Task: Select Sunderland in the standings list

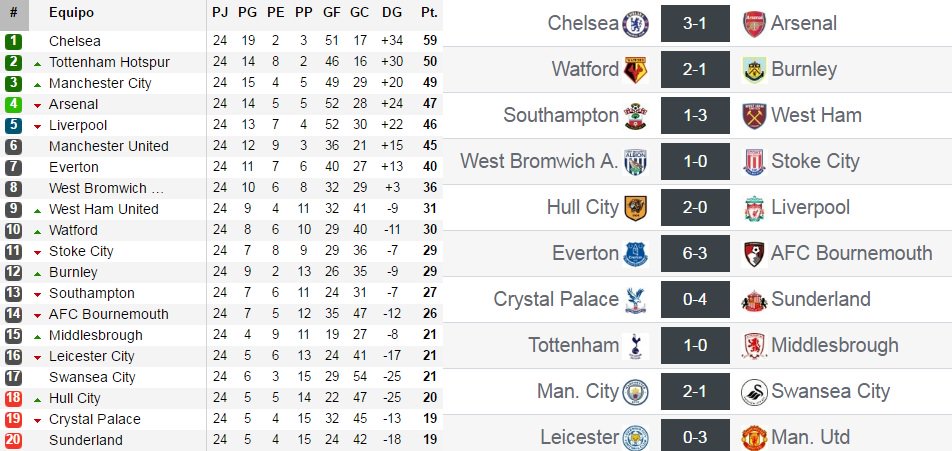Action: coord(86,441)
